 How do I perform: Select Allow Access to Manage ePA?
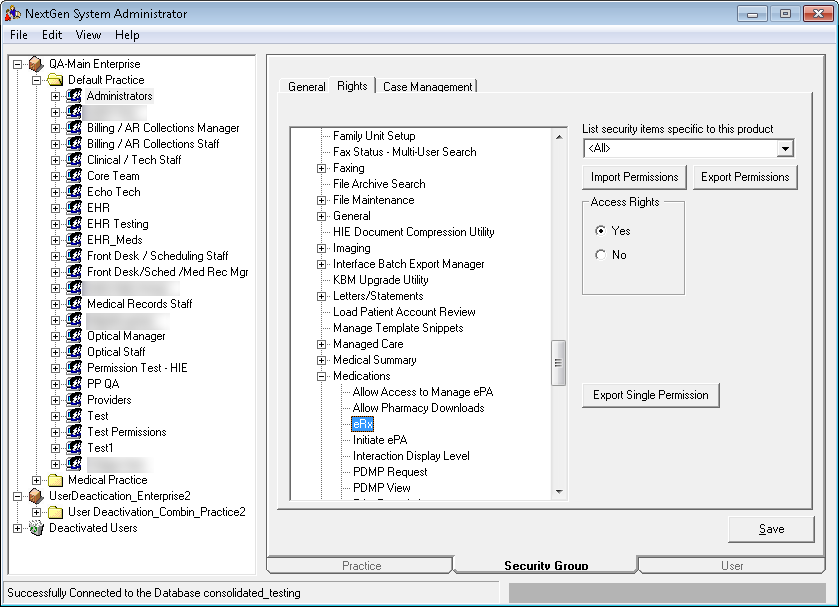[423, 392]
